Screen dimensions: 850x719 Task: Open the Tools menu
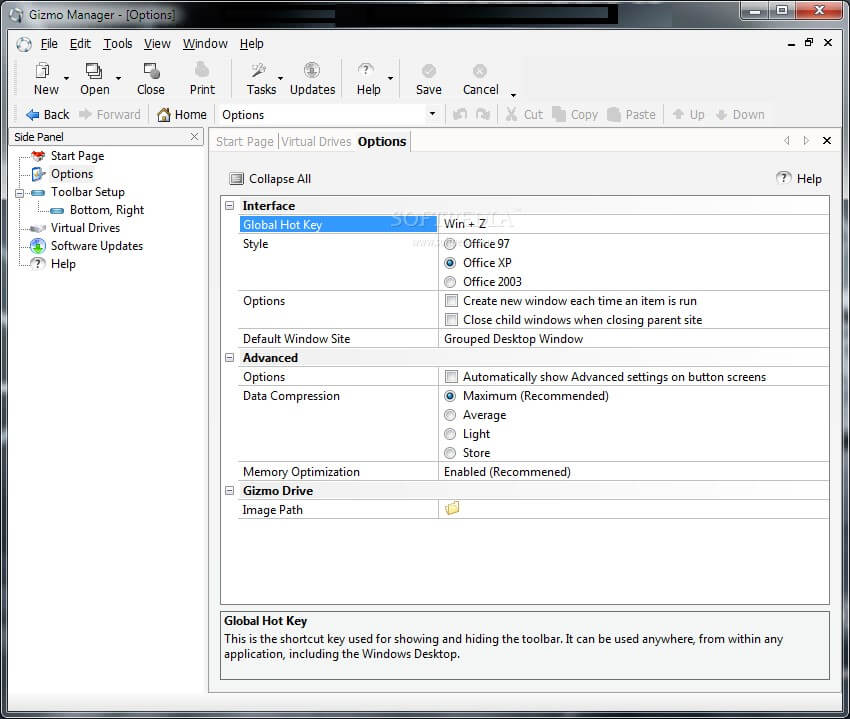pos(118,43)
